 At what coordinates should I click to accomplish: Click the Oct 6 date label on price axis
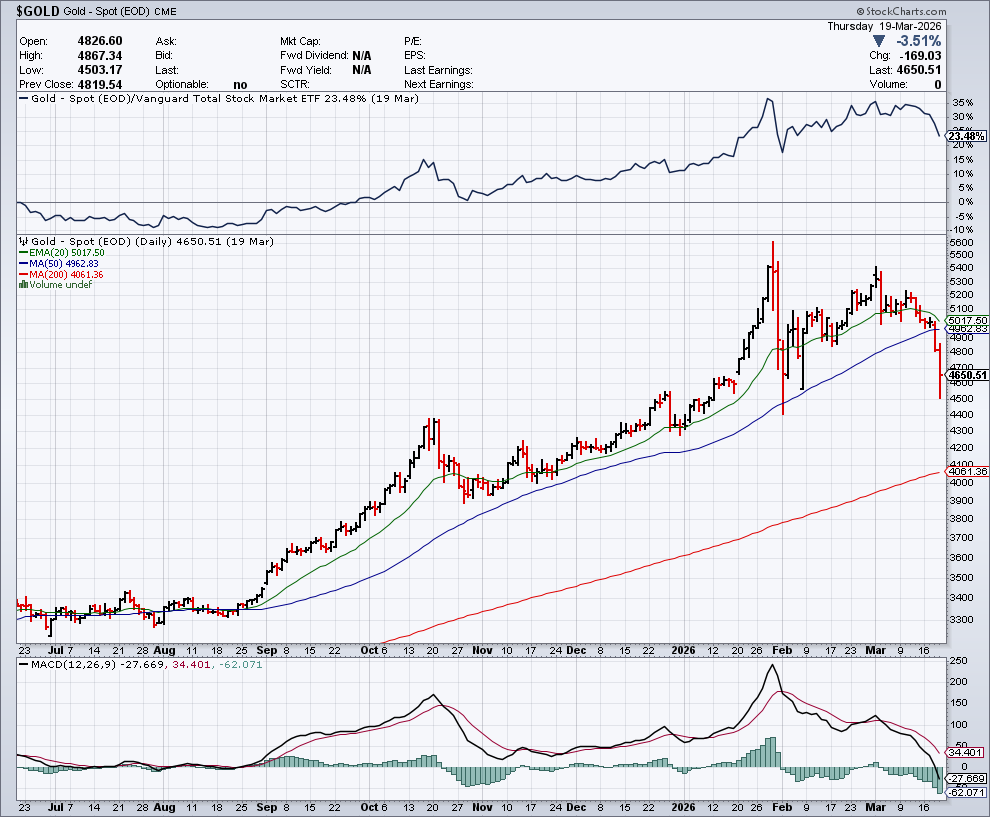[x=375, y=649]
